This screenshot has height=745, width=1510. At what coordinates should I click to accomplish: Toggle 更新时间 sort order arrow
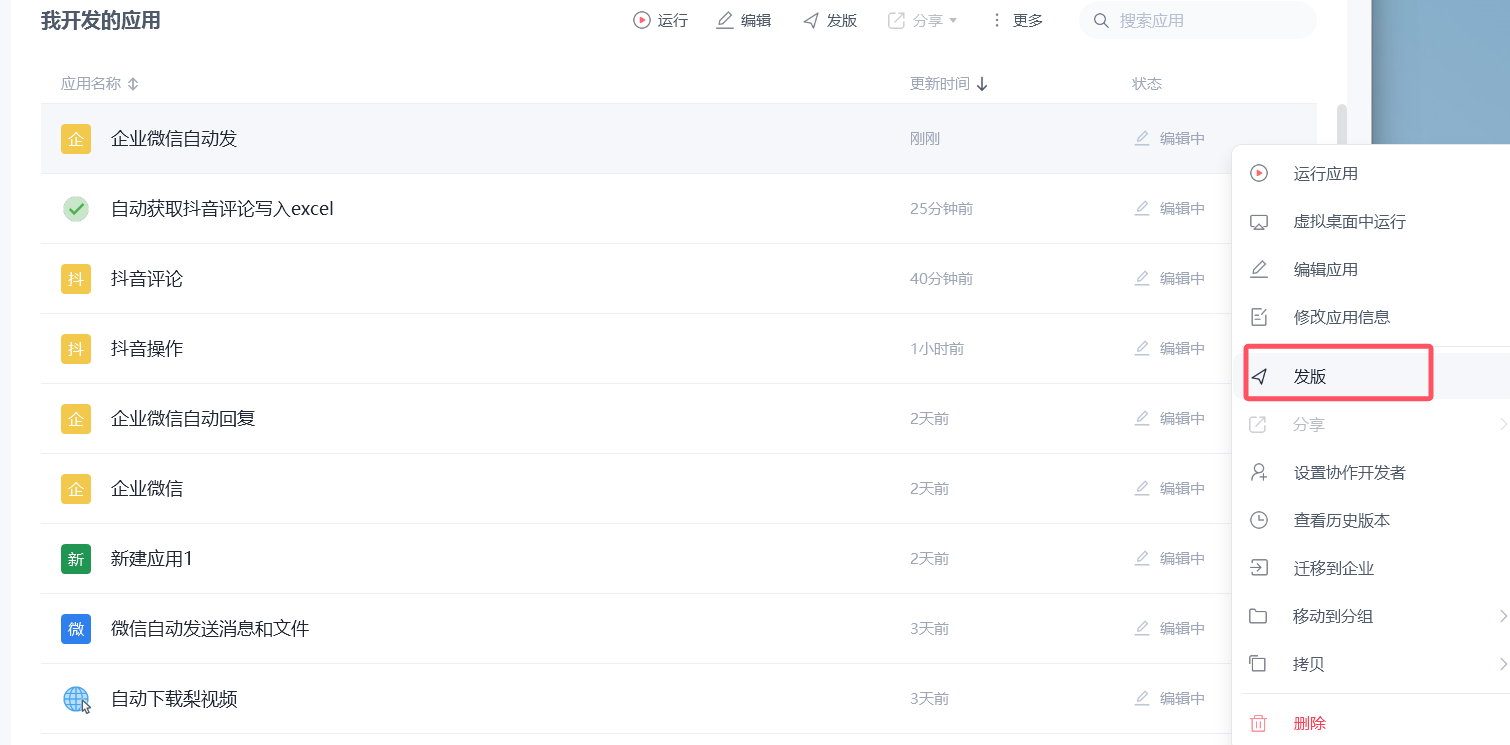tap(982, 84)
